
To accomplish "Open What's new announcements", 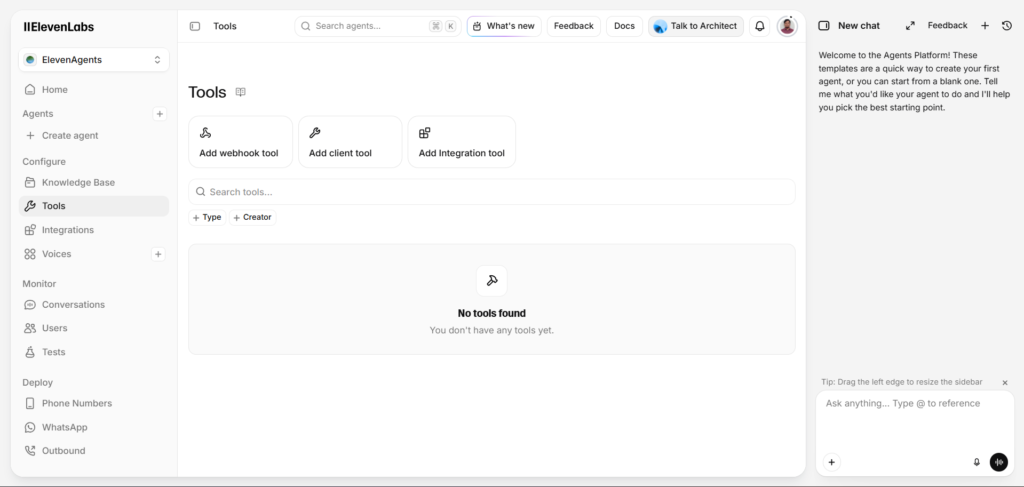I will pos(504,26).
